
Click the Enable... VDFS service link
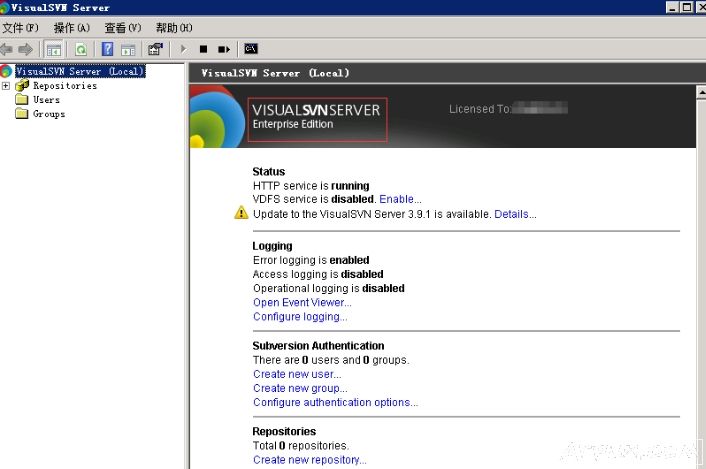(400, 199)
